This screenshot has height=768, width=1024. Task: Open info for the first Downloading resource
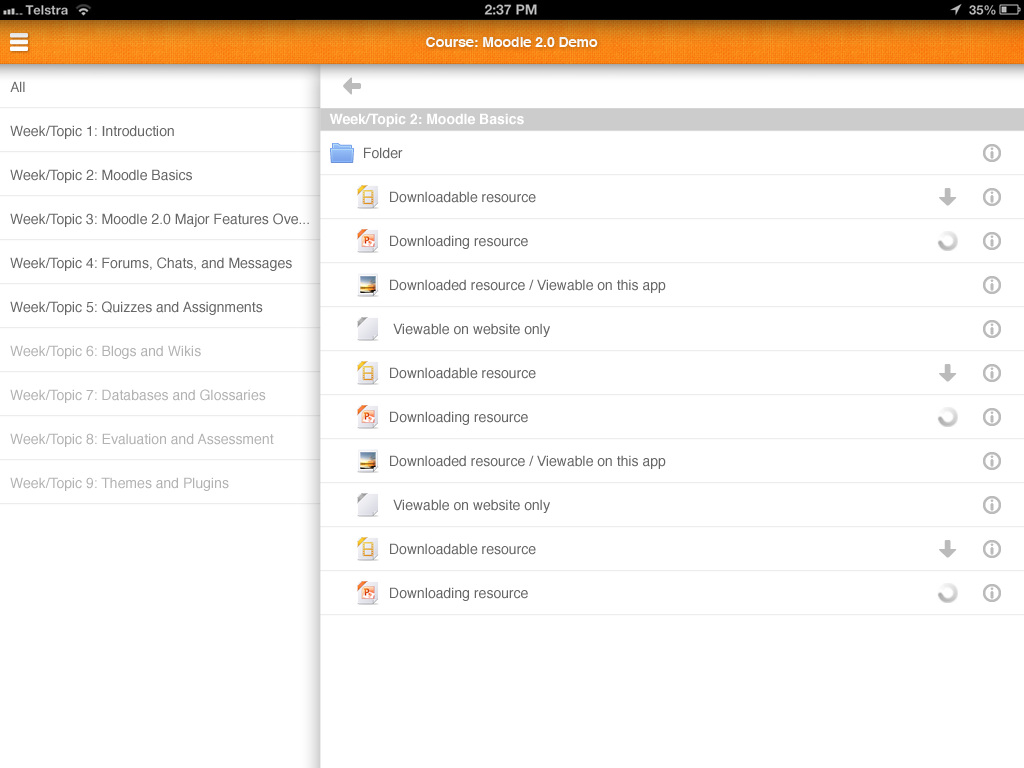(991, 241)
